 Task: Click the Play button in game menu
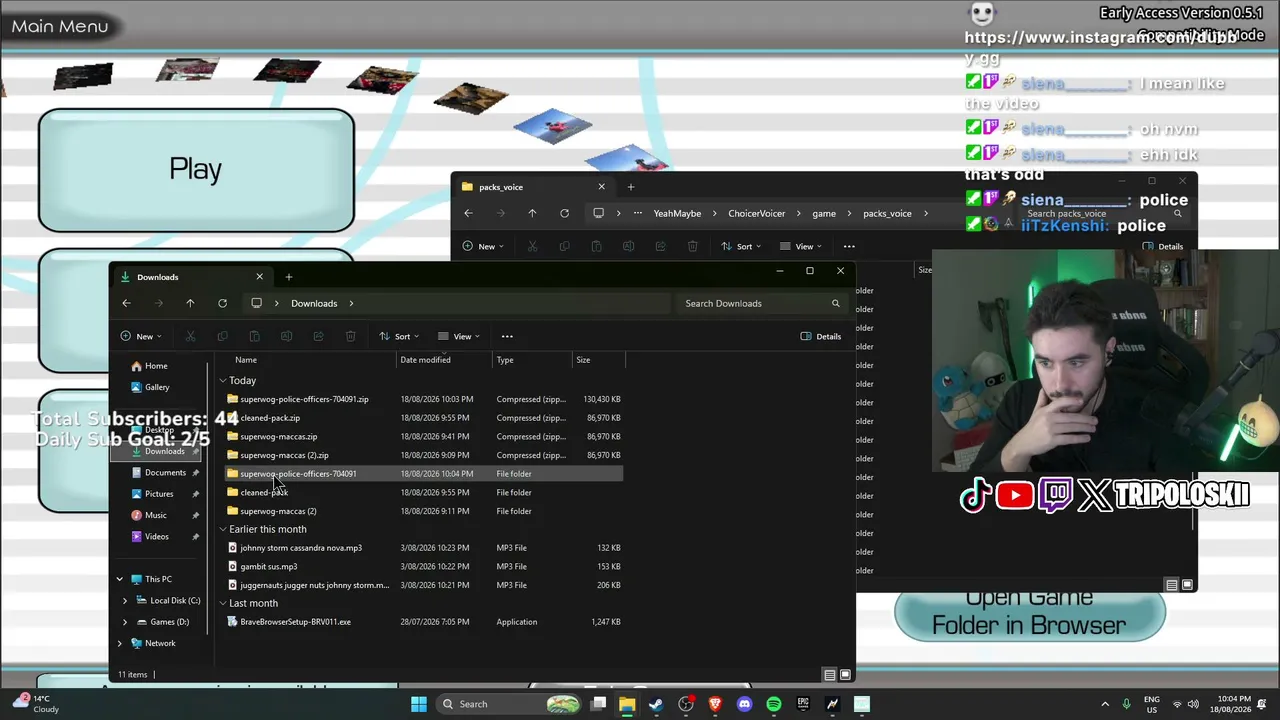click(196, 170)
